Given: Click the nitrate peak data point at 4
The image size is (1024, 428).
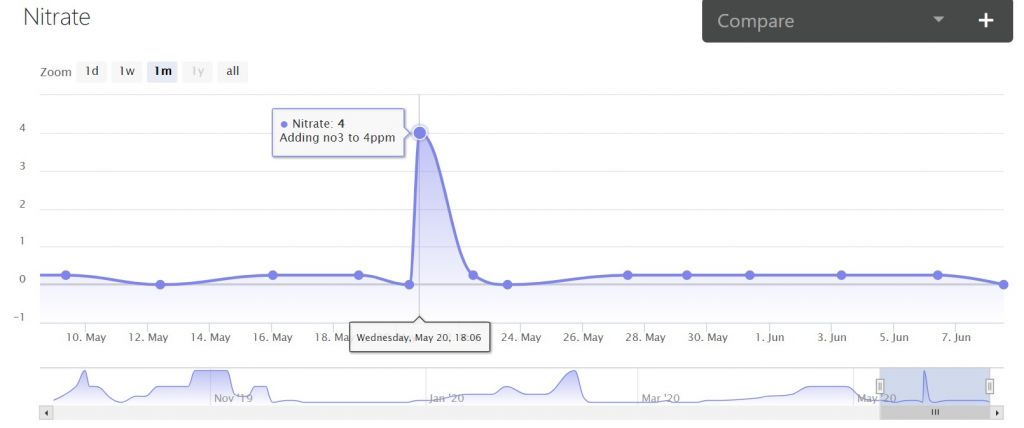Looking at the screenshot, I should click(420, 132).
